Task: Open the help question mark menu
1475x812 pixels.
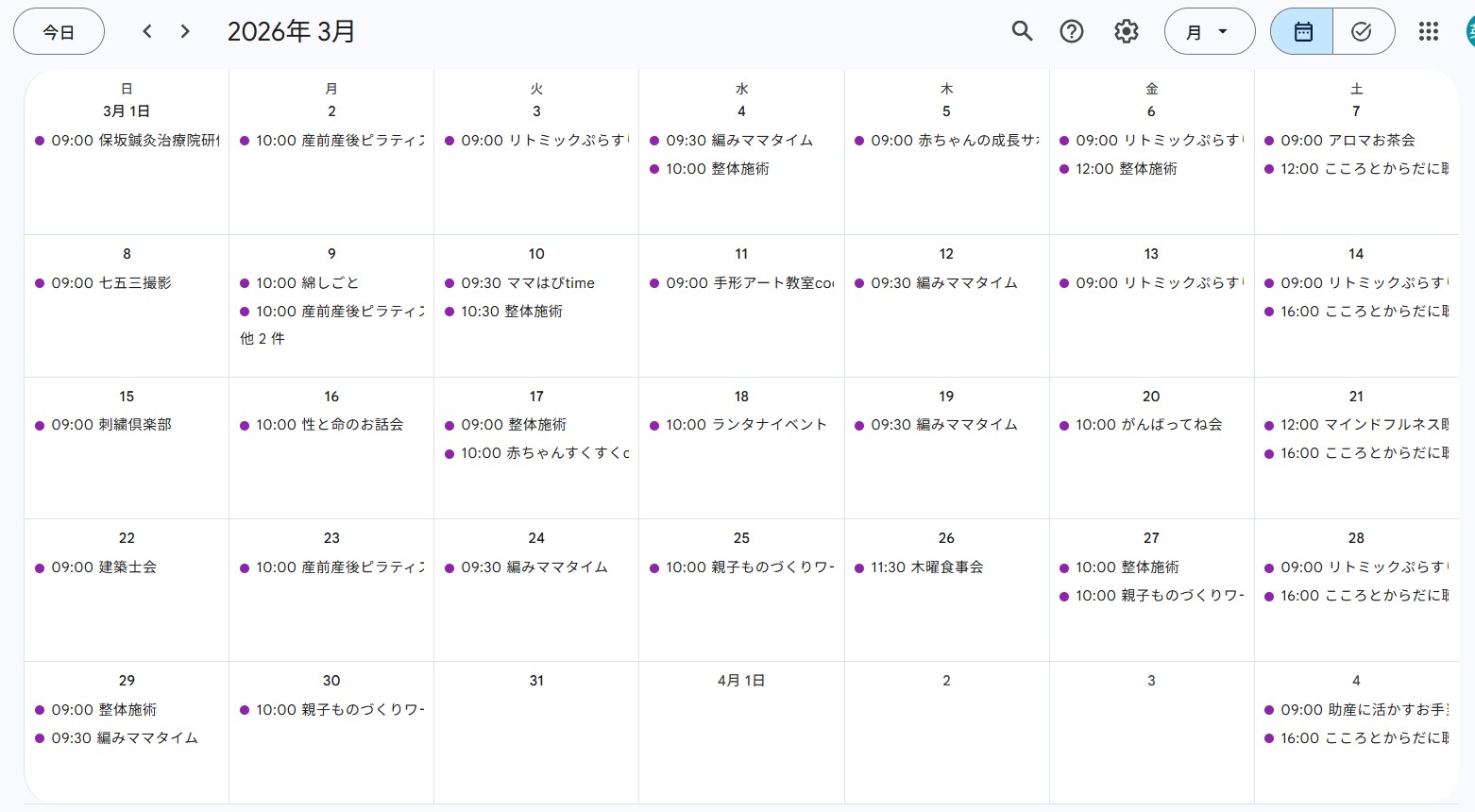Action: coord(1072,31)
